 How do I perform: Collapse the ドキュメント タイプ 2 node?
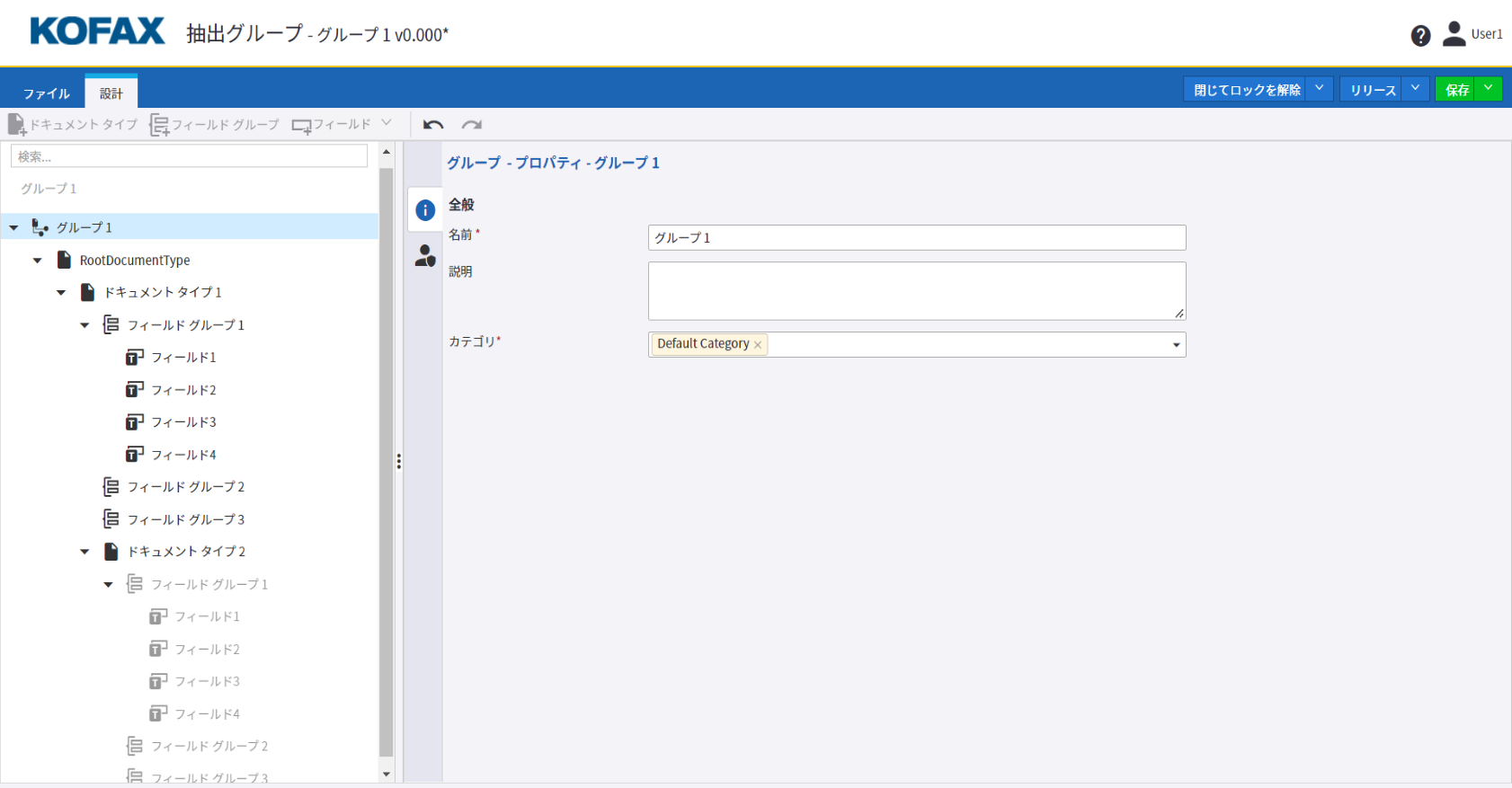pos(84,552)
